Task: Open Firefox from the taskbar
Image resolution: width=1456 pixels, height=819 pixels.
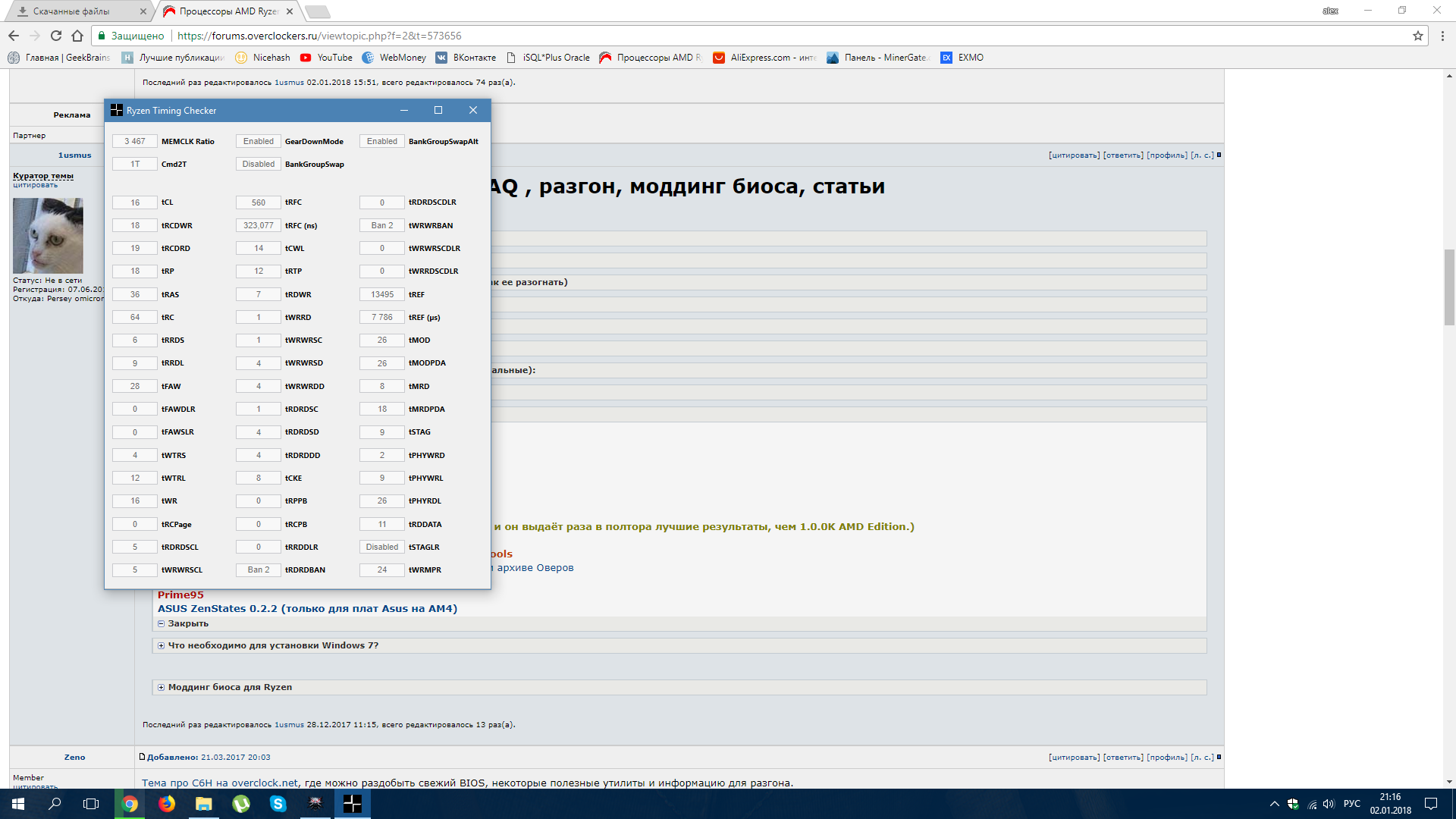Action: click(167, 804)
